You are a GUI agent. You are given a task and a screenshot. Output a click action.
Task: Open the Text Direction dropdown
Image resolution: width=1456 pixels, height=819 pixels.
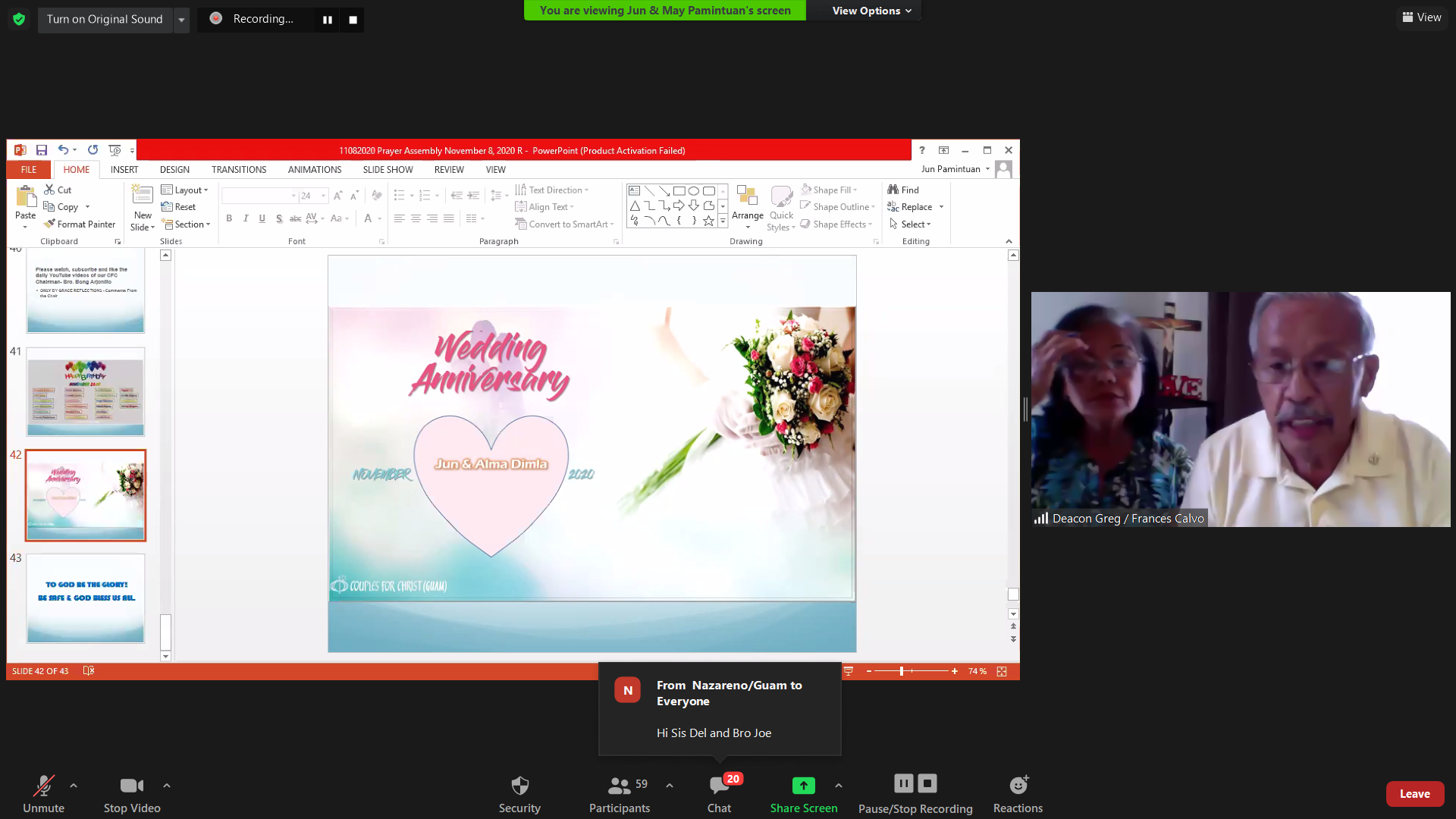tap(552, 190)
